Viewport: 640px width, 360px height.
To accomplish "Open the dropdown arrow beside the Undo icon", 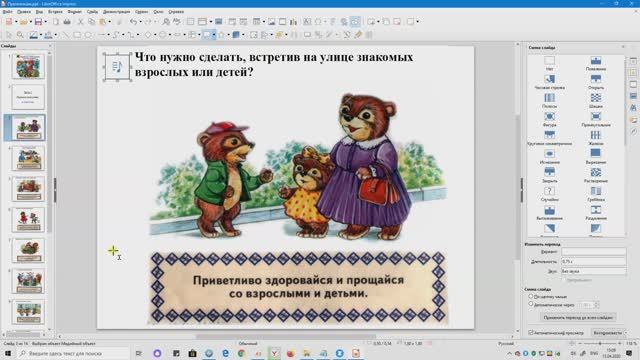I will pyautogui.click(x=140, y=22).
